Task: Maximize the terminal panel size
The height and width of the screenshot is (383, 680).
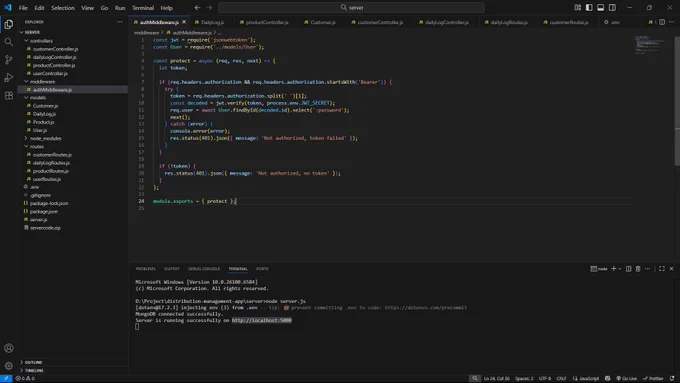Action: tap(662, 268)
